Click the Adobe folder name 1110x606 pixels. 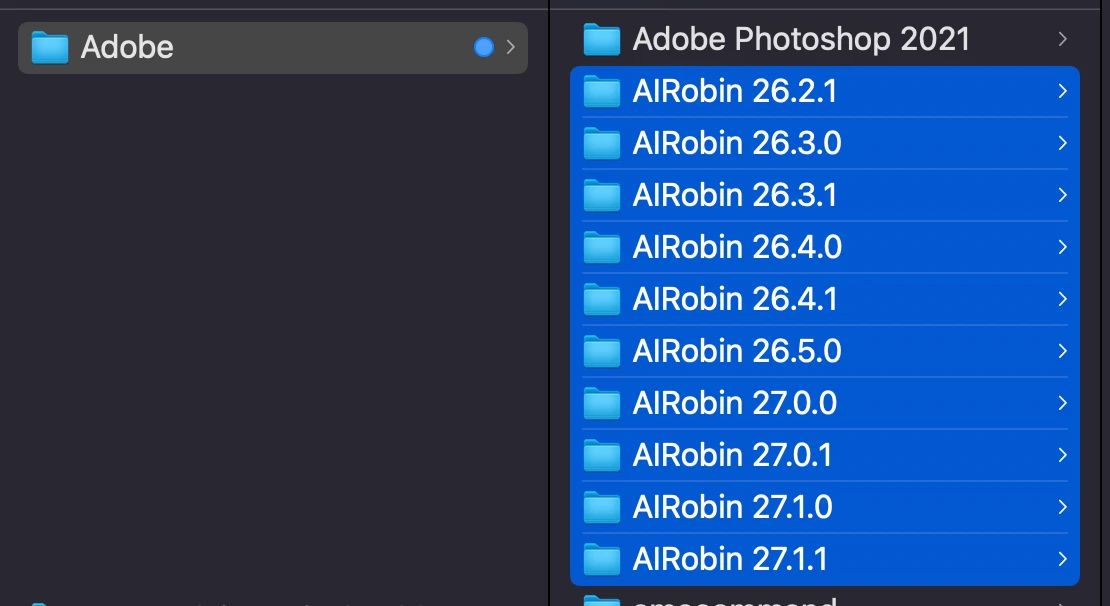pyautogui.click(x=127, y=47)
